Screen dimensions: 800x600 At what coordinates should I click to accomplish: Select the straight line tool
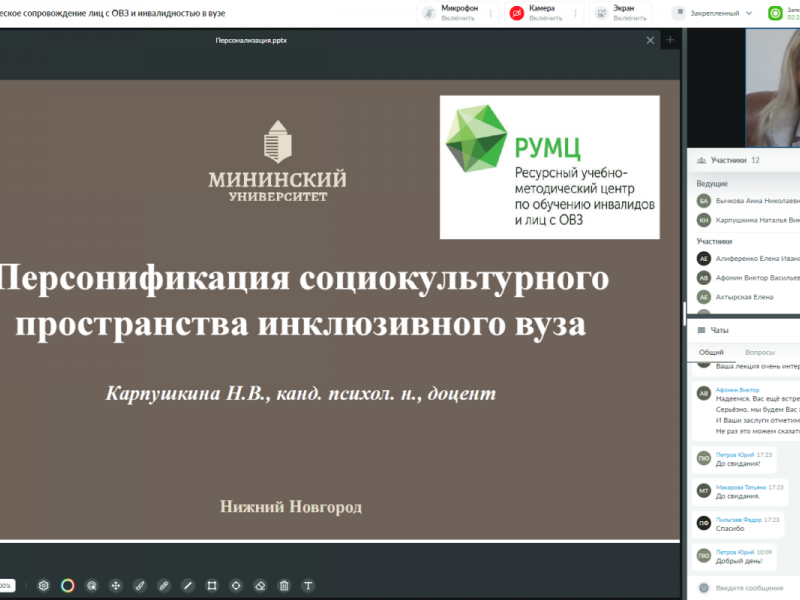pyautogui.click(x=187, y=585)
